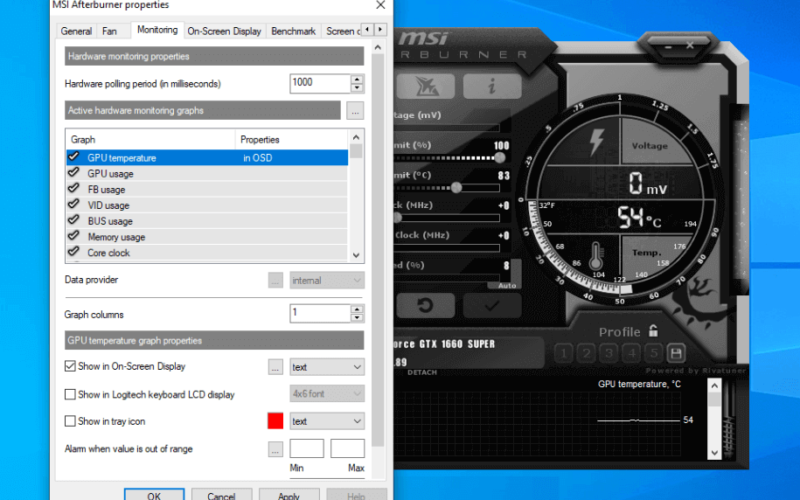Switch to the General tab

tap(76, 31)
